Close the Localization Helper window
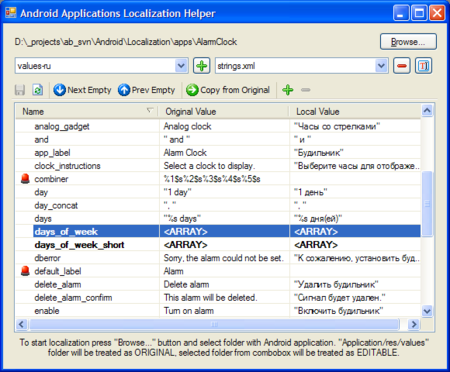The width and height of the screenshot is (450, 372). [437, 13]
